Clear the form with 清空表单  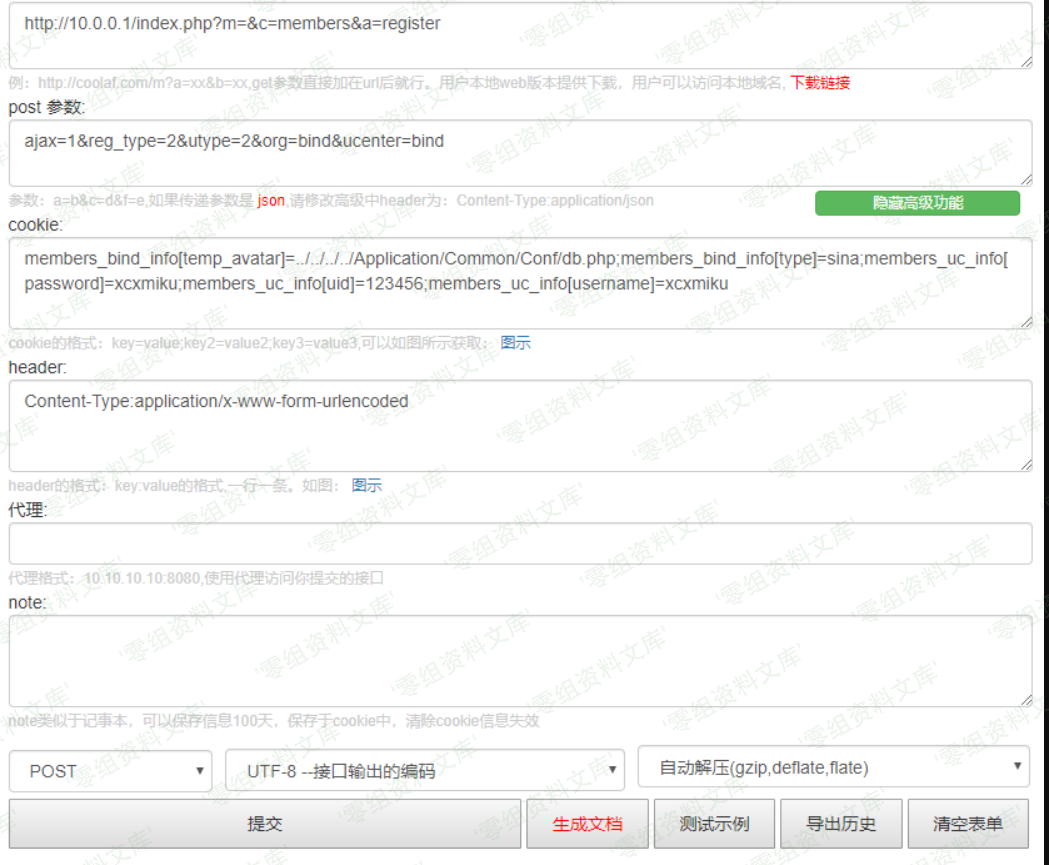point(967,824)
